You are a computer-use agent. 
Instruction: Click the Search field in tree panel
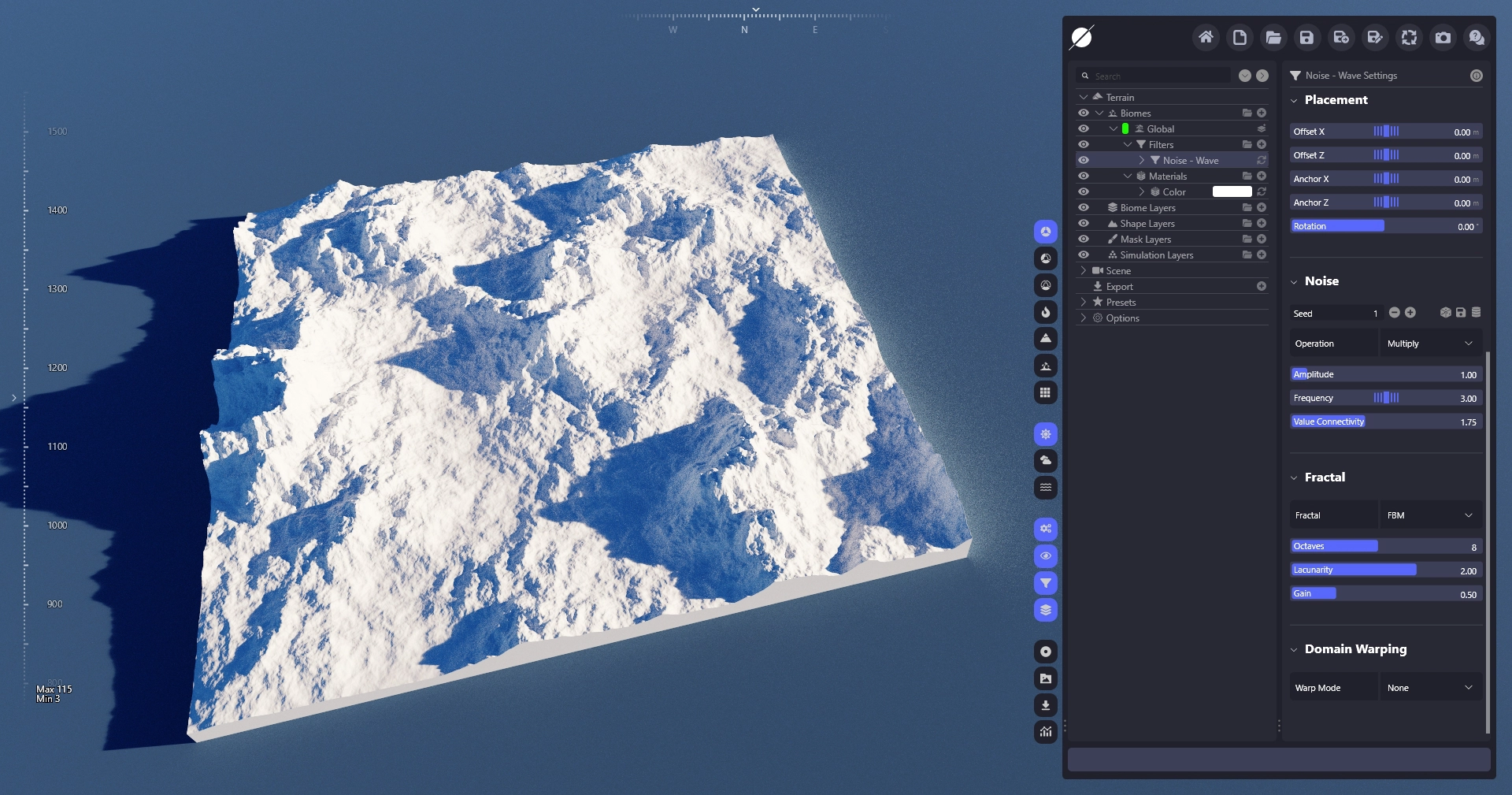tap(1158, 76)
